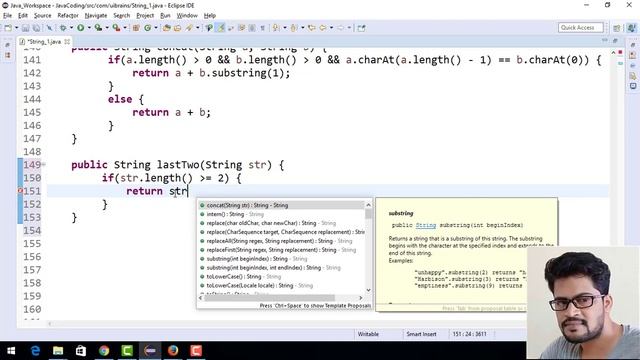This screenshot has width=640, height=360.
Task: Click the Previous Annotation icon
Action: [x=293, y=28]
